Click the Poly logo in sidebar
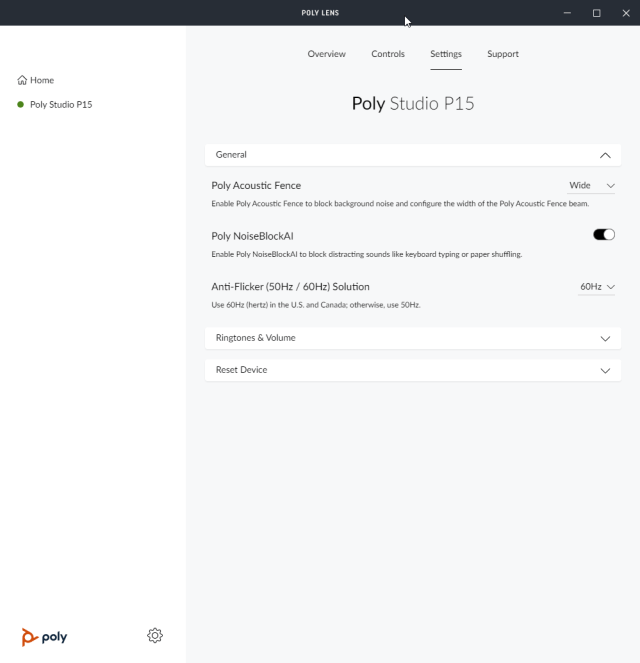 coord(44,637)
